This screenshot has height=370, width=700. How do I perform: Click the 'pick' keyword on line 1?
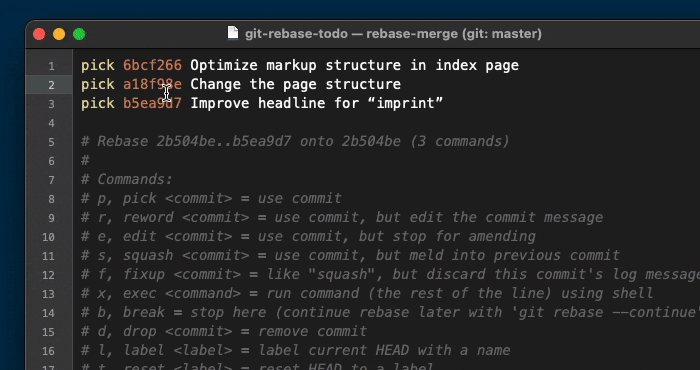click(x=98, y=65)
